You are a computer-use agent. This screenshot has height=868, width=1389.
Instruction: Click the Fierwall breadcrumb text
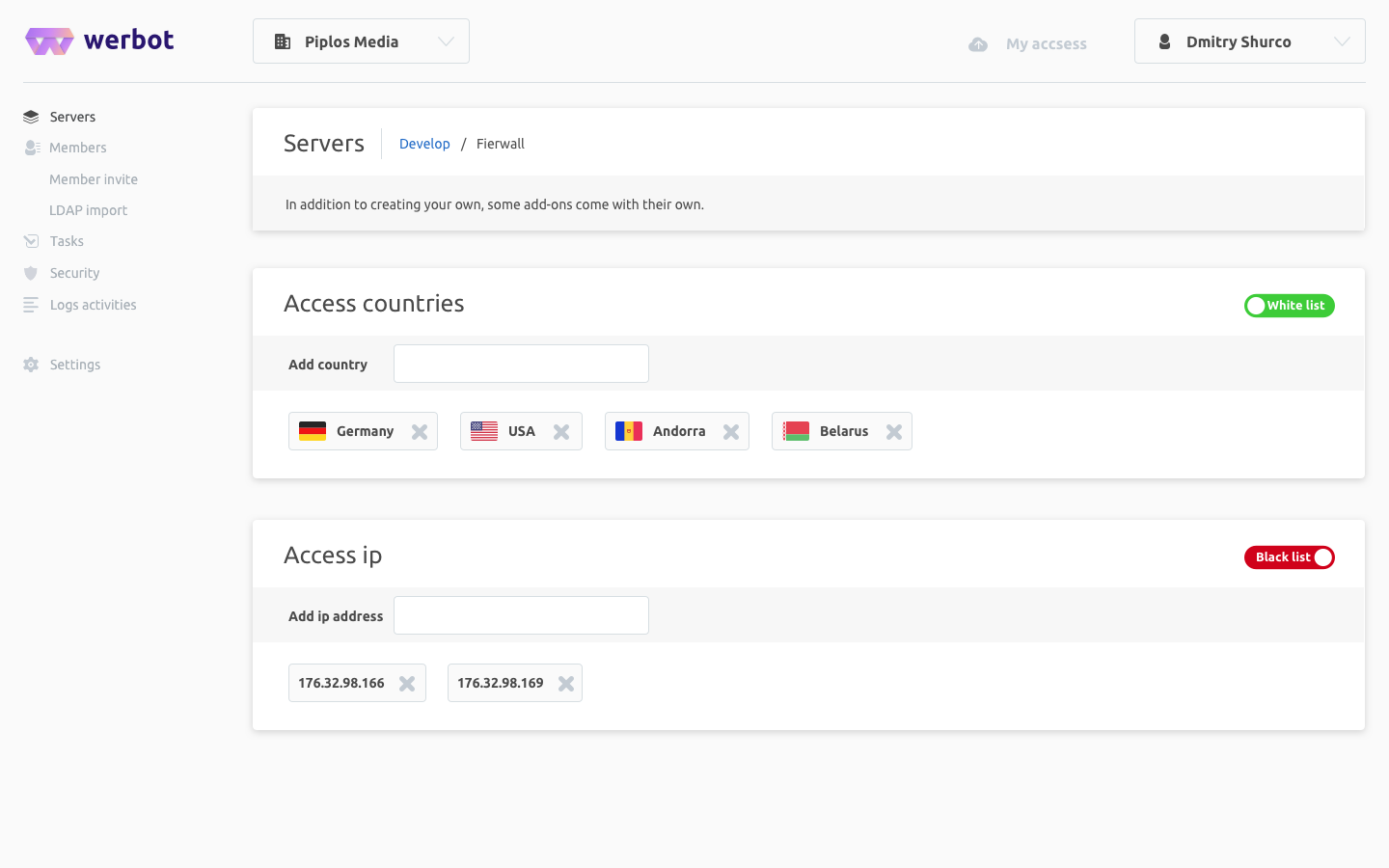click(x=501, y=144)
